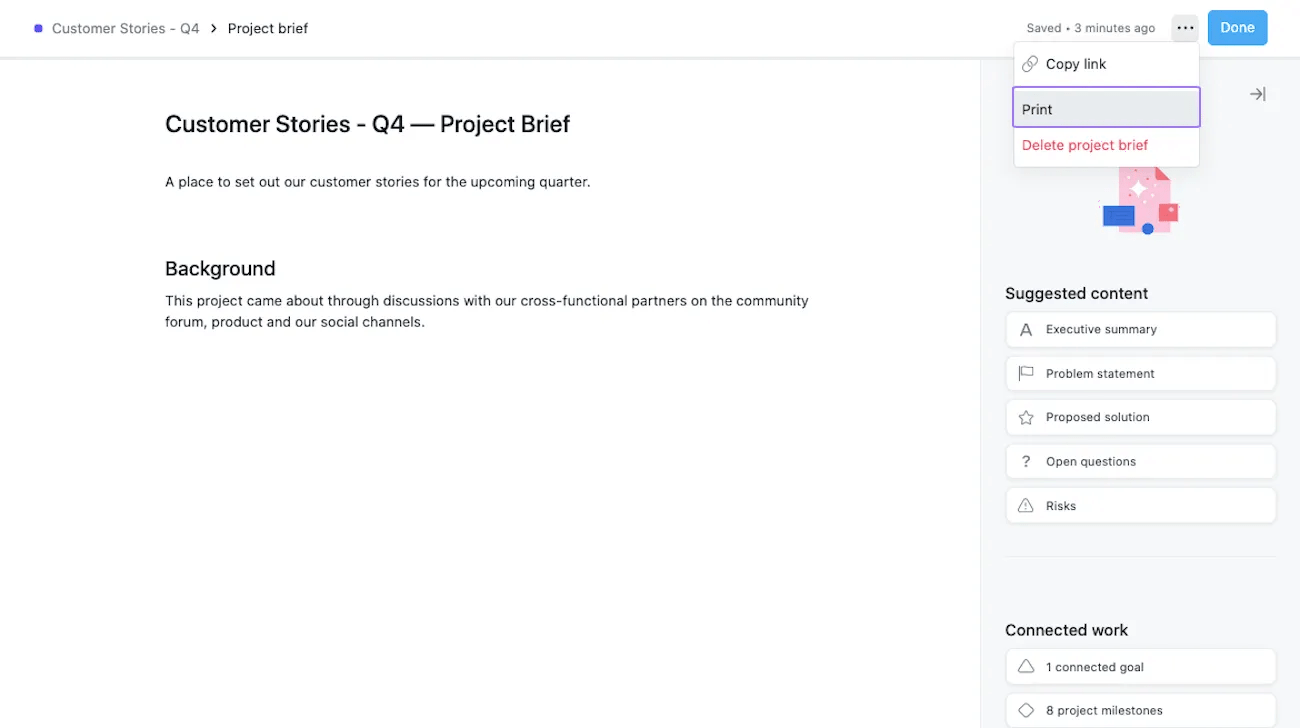The width and height of the screenshot is (1300, 728).
Task: Open the three-dot overflow menu
Action: coord(1185,27)
